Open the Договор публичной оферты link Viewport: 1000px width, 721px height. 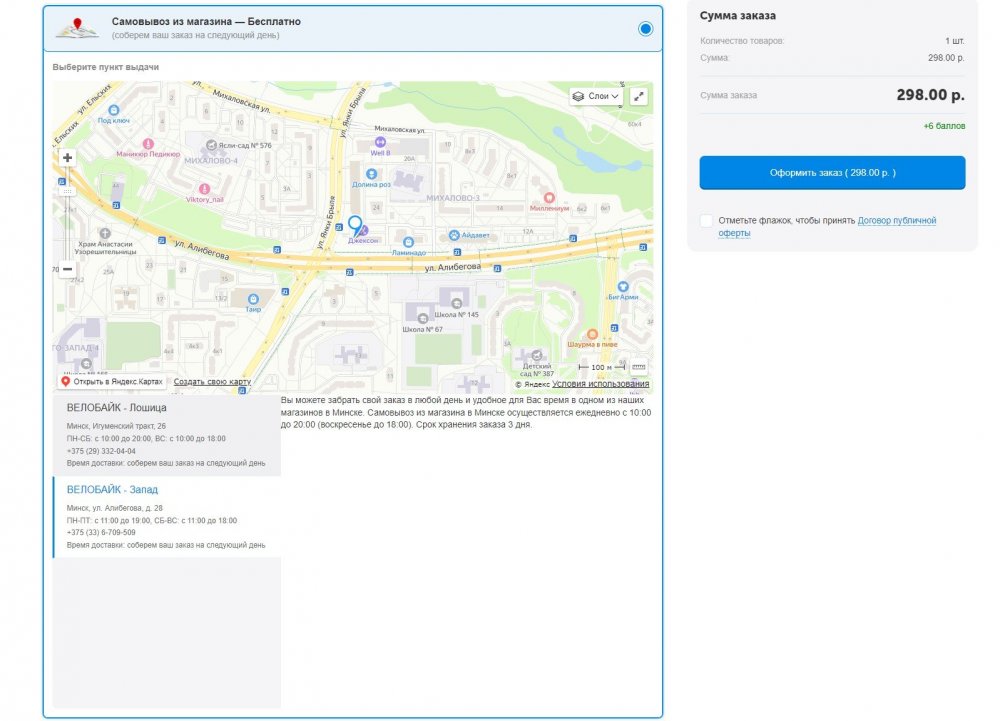click(x=896, y=220)
